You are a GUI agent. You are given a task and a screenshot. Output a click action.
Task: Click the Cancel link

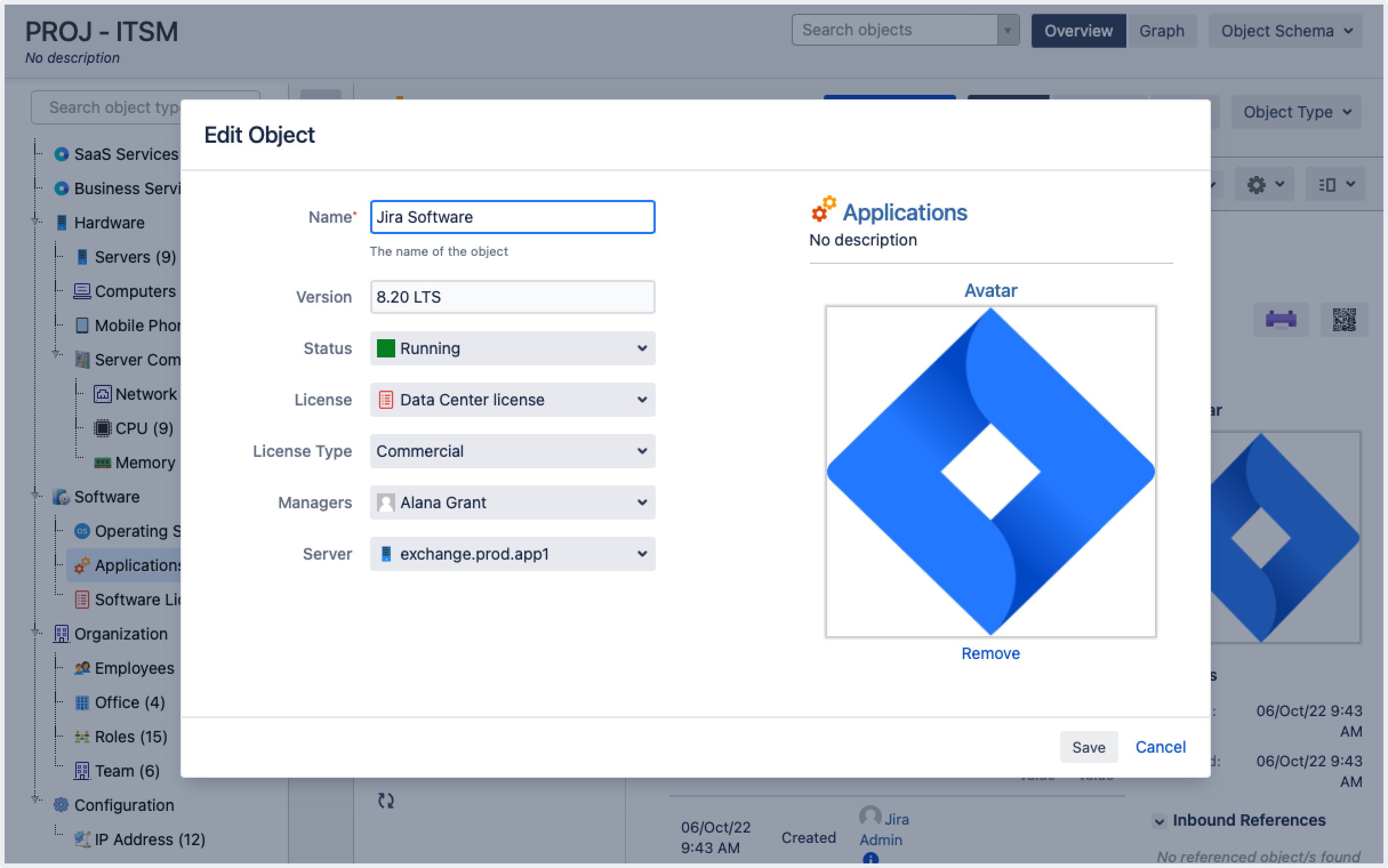pyautogui.click(x=1160, y=748)
